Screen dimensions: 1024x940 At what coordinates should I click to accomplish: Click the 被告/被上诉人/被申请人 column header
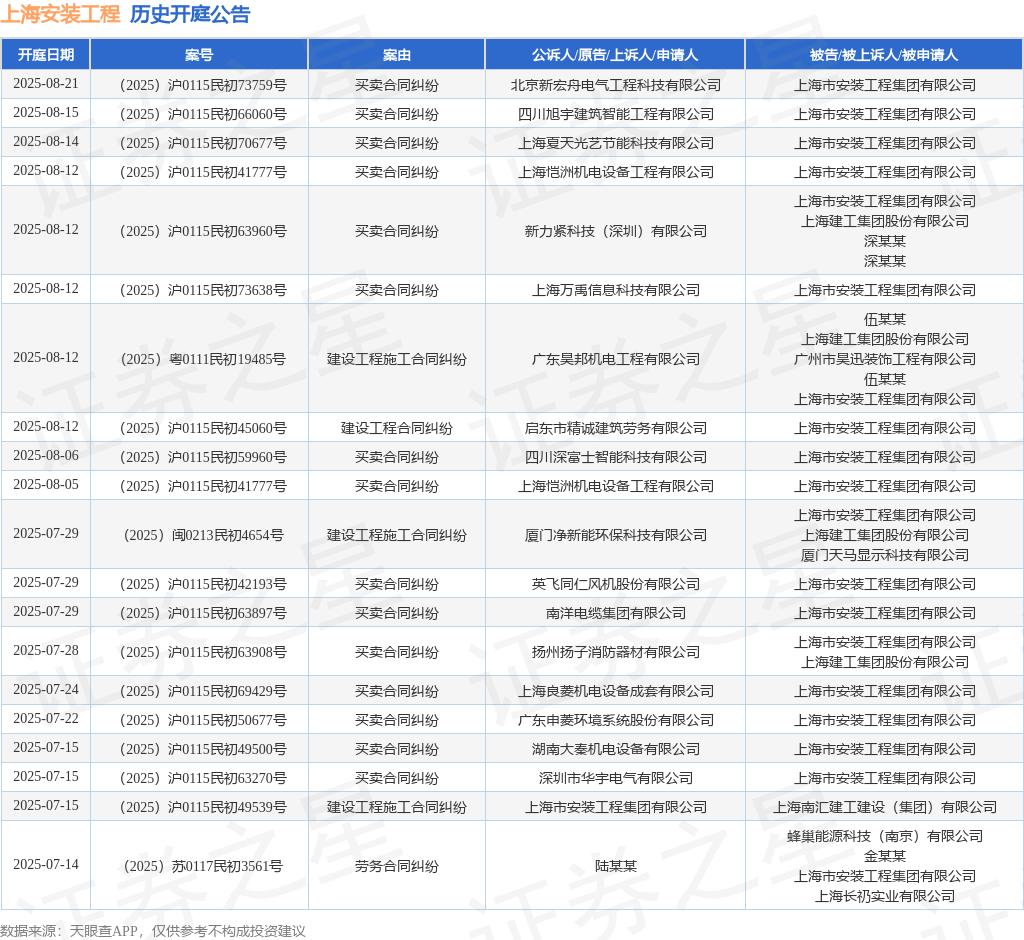click(x=884, y=55)
